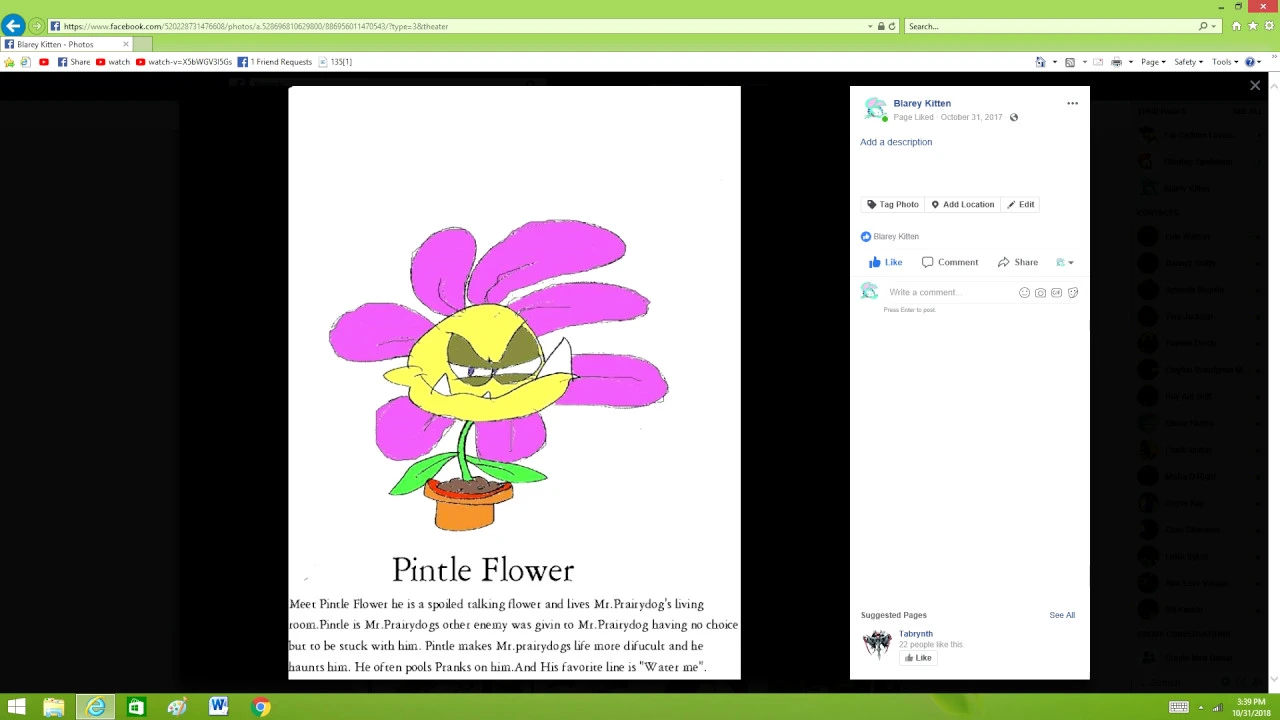1280x720 pixels.
Task: Click the Comment button
Action: pos(950,262)
